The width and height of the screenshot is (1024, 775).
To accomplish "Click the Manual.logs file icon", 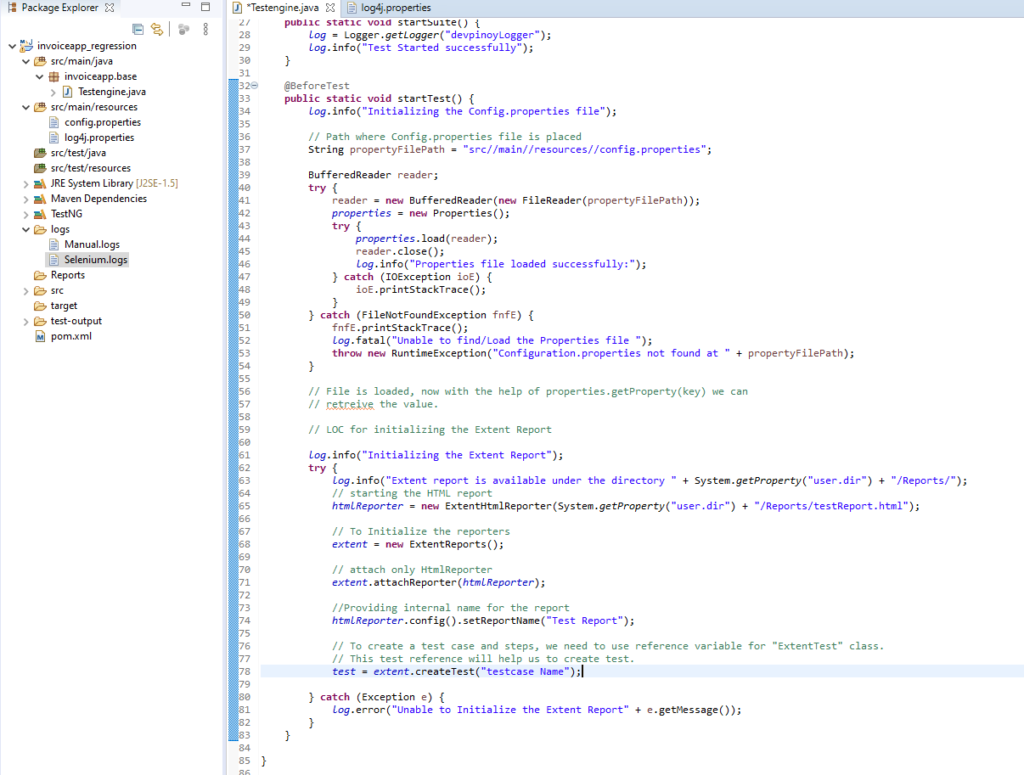I will click(x=54, y=245).
